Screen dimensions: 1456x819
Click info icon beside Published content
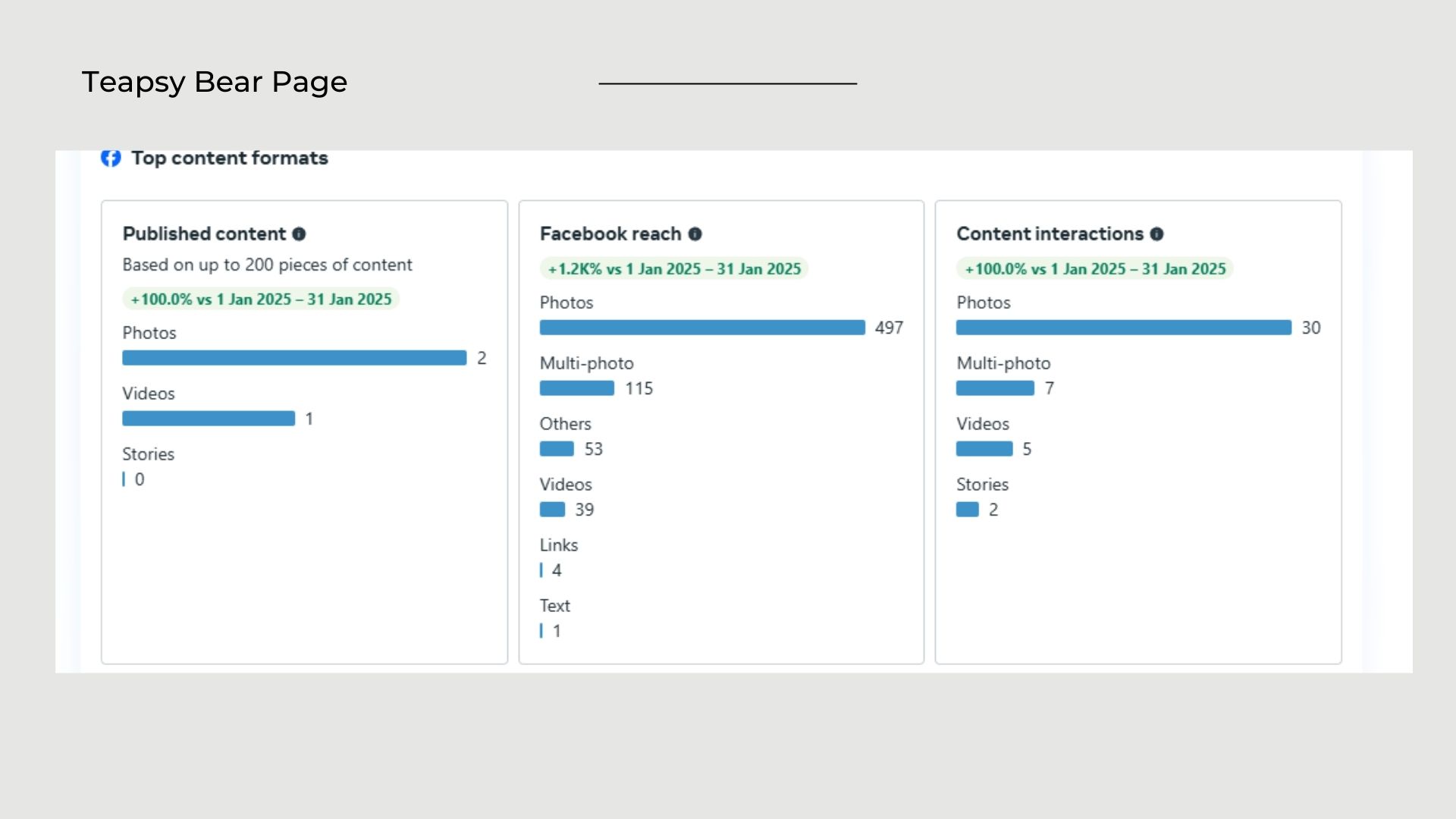pyautogui.click(x=299, y=234)
